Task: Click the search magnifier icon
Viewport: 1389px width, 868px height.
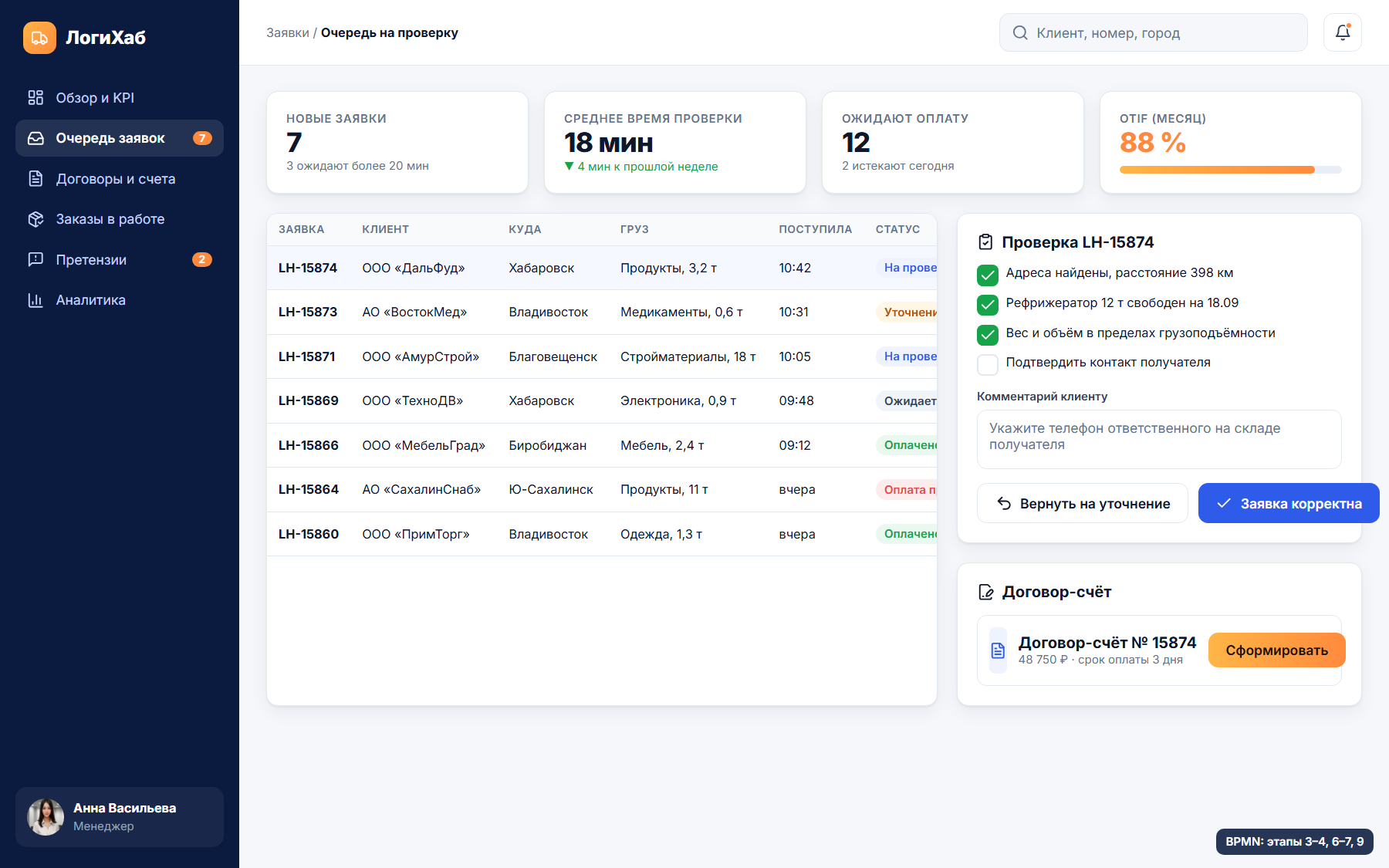Action: [x=1020, y=33]
